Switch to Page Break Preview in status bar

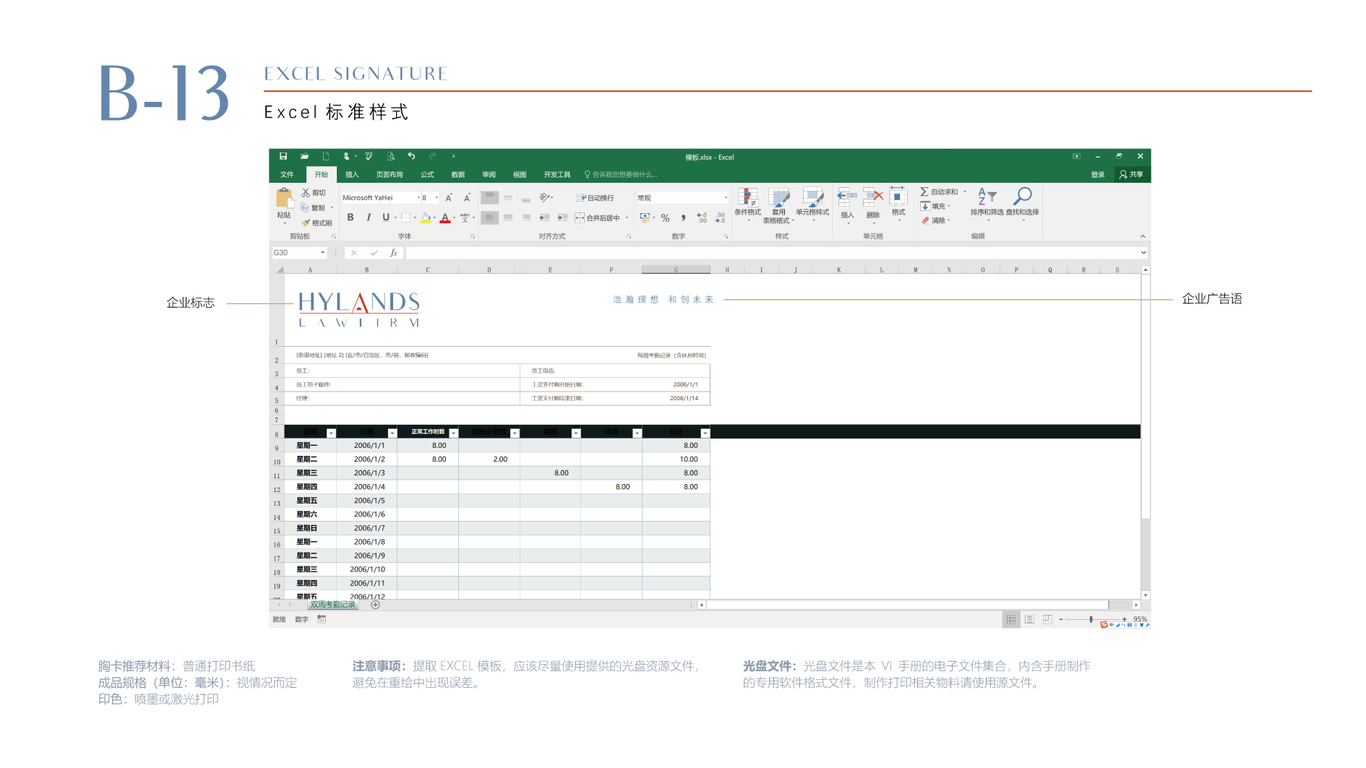click(x=1047, y=620)
